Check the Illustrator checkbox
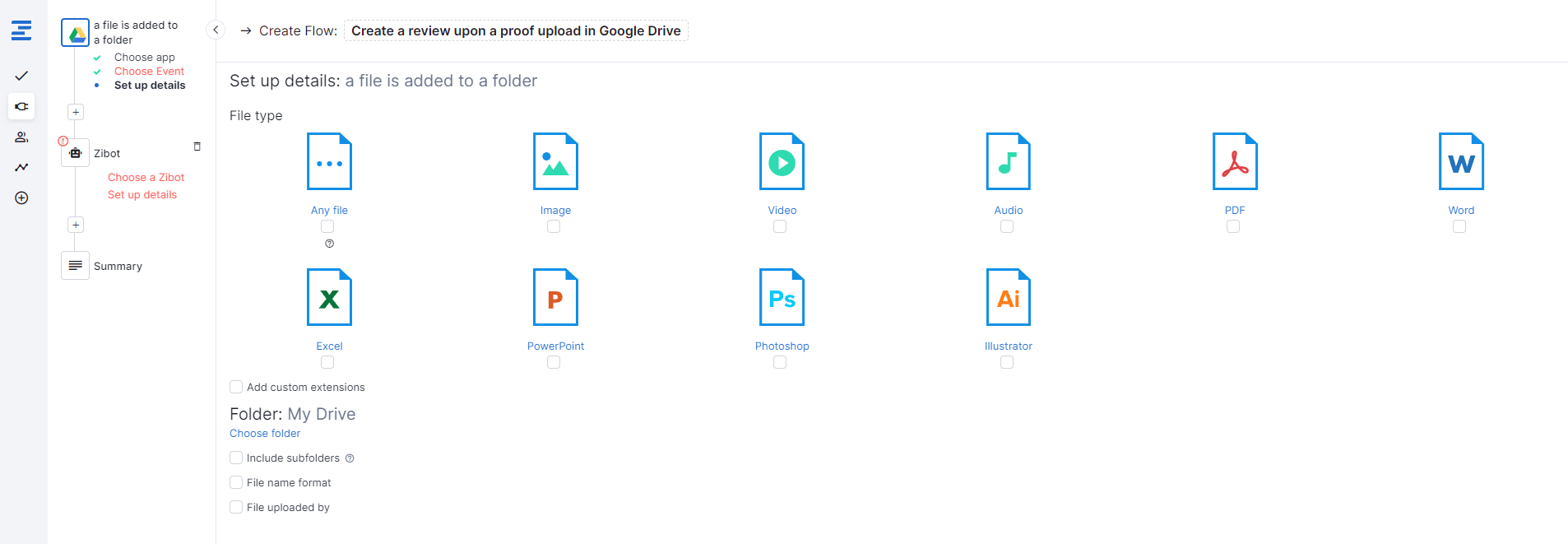 tap(1007, 362)
